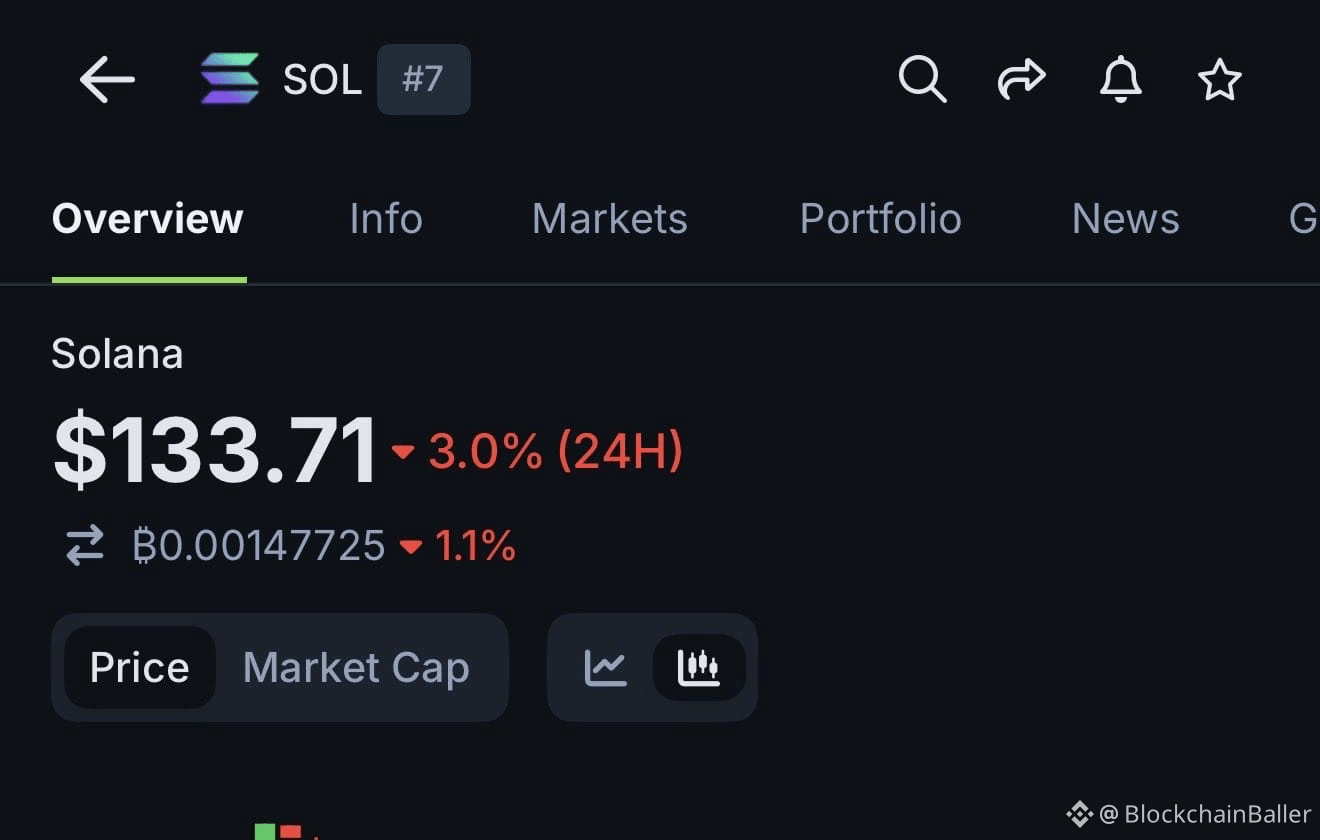Switch to the Info tab
1320x840 pixels.
(386, 219)
